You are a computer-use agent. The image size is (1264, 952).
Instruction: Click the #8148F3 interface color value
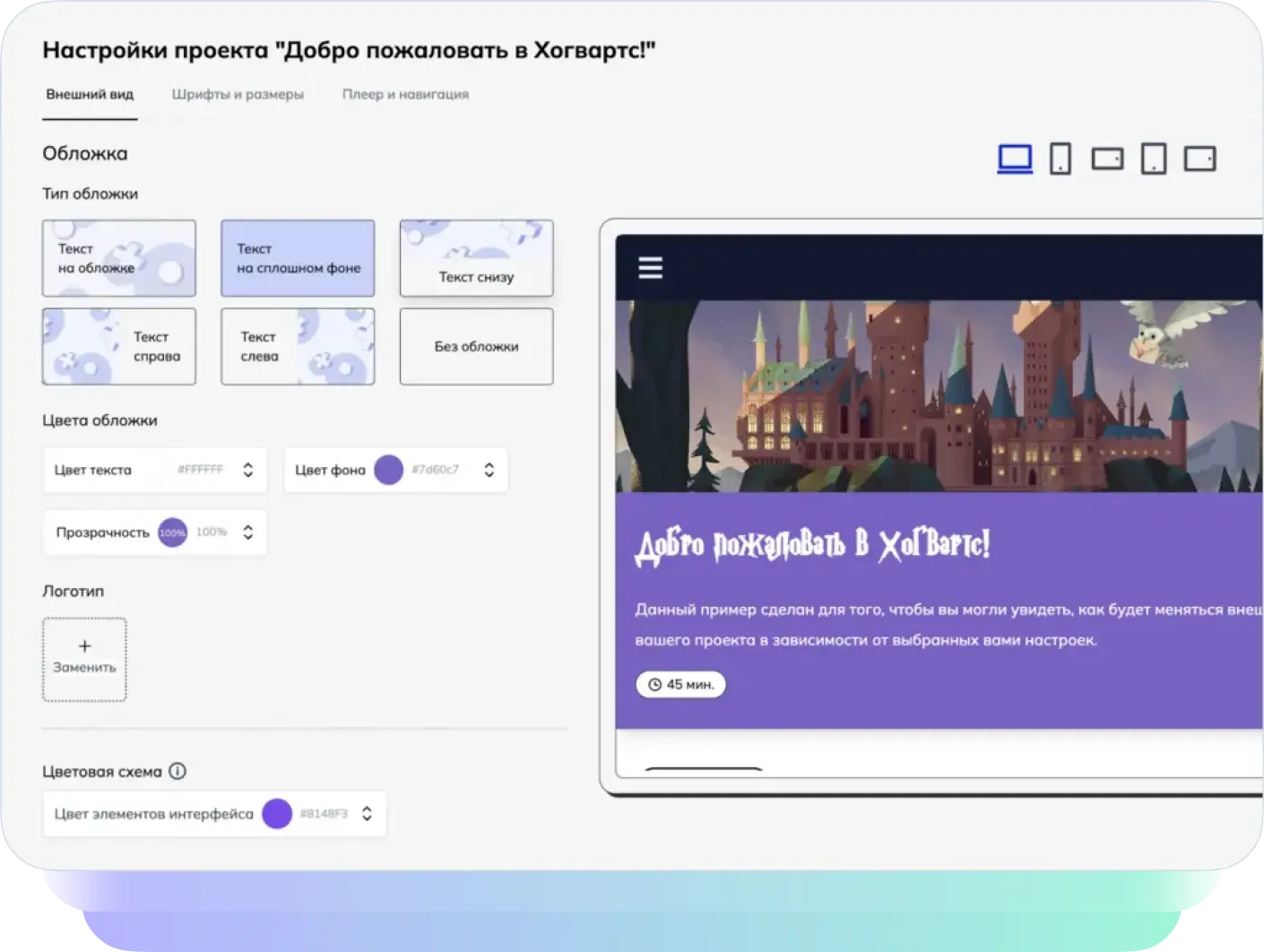pyautogui.click(x=324, y=814)
